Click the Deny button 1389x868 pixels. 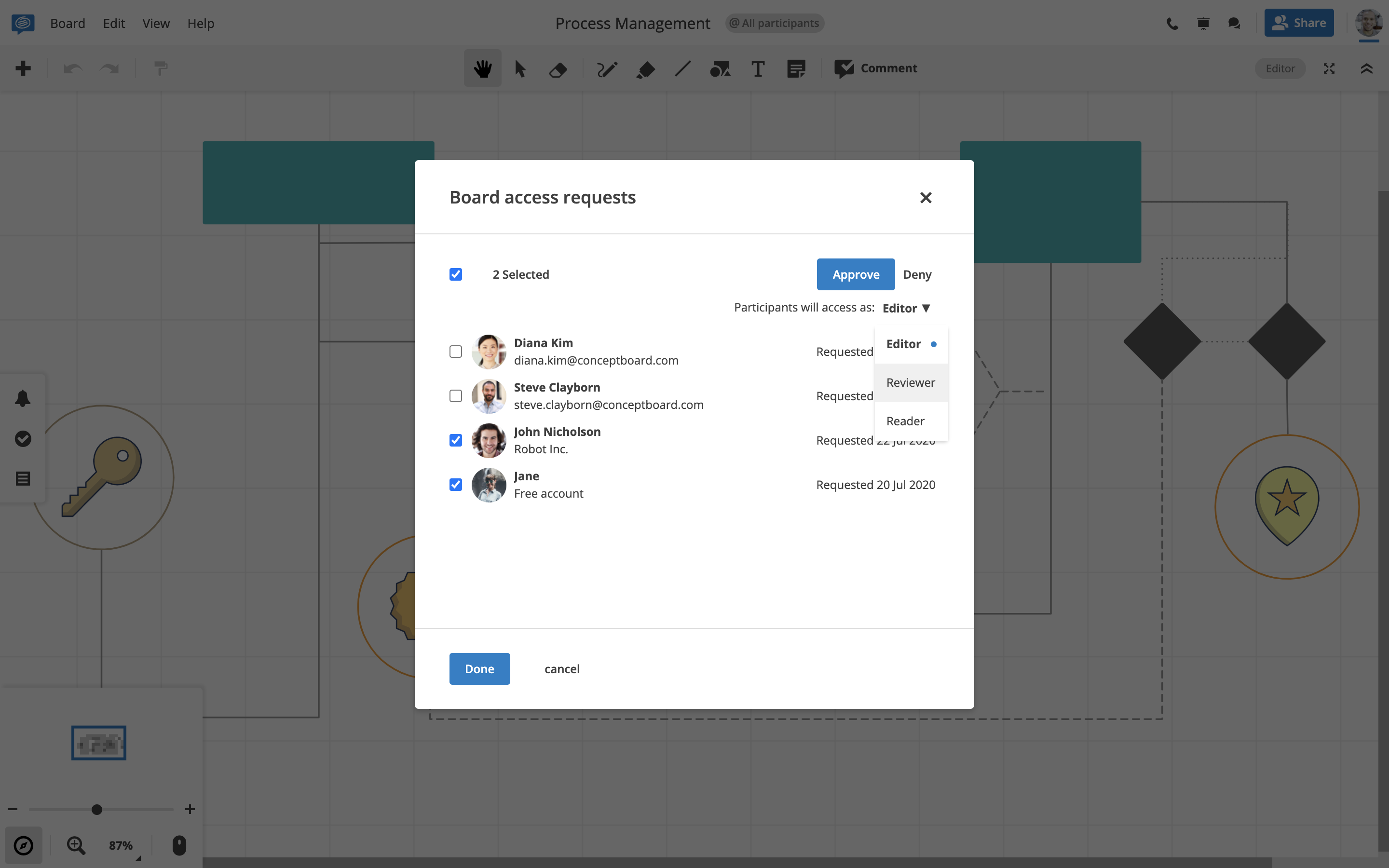[917, 274]
